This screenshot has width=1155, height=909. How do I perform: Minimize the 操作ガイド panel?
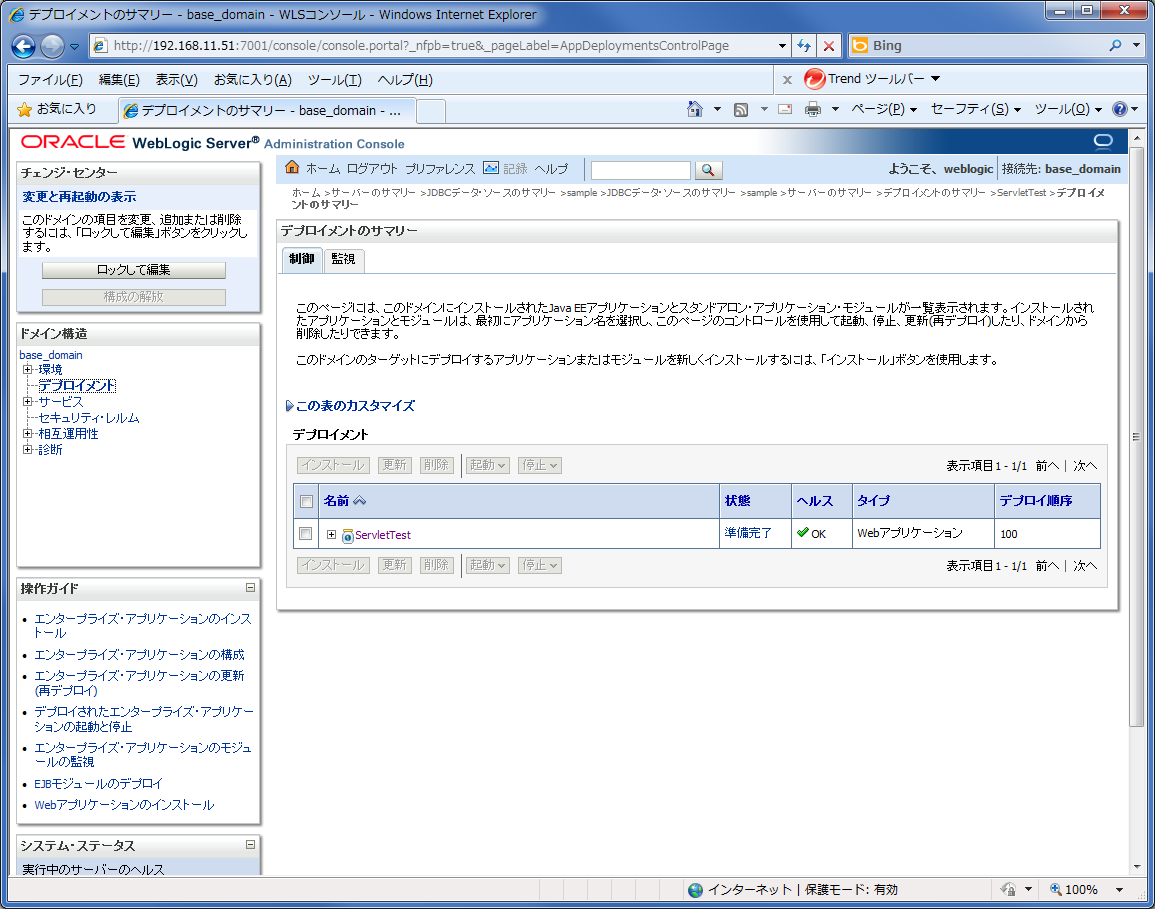[250, 588]
